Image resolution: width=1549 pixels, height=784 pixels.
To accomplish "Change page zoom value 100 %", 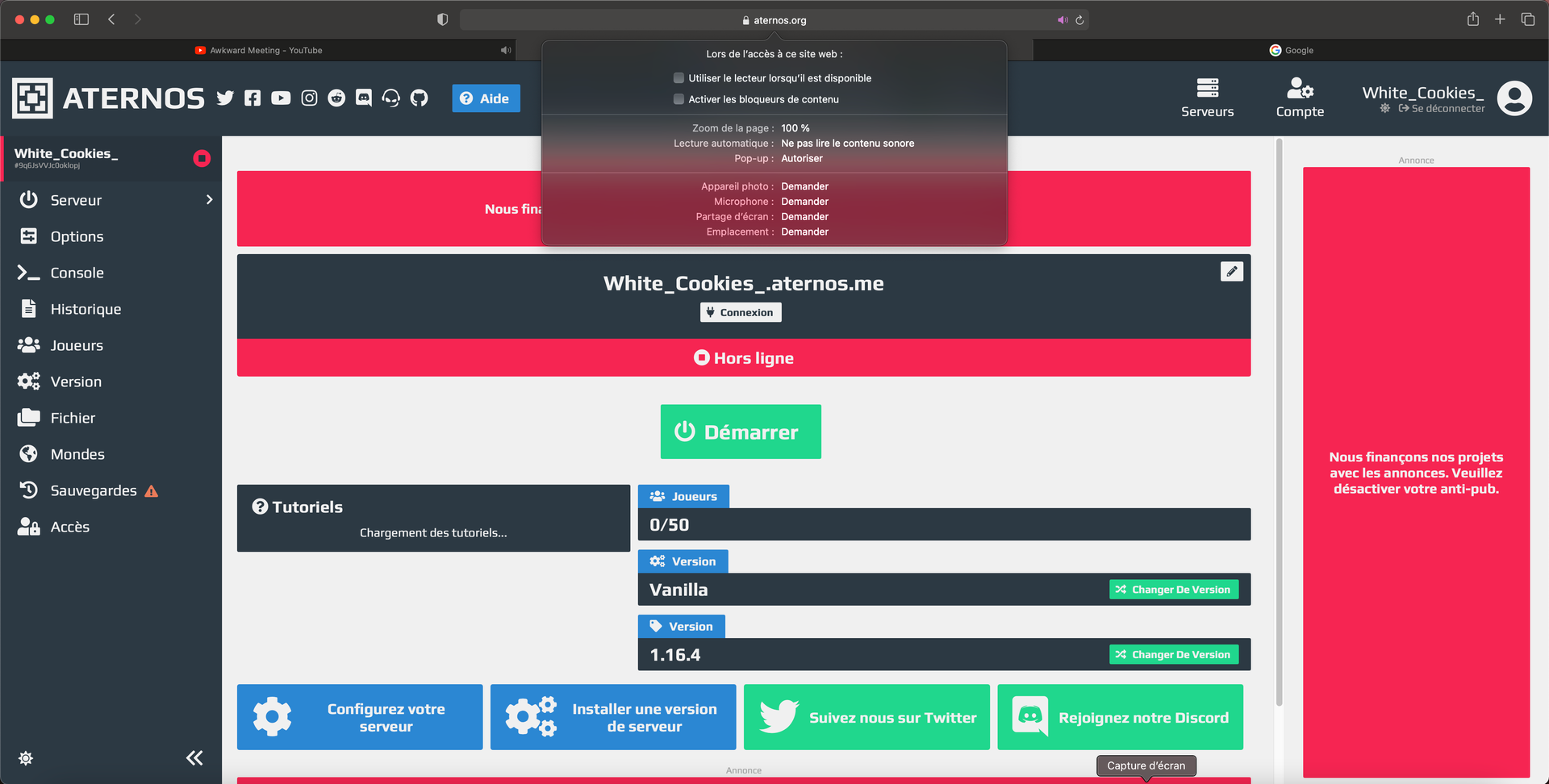I will coord(795,128).
